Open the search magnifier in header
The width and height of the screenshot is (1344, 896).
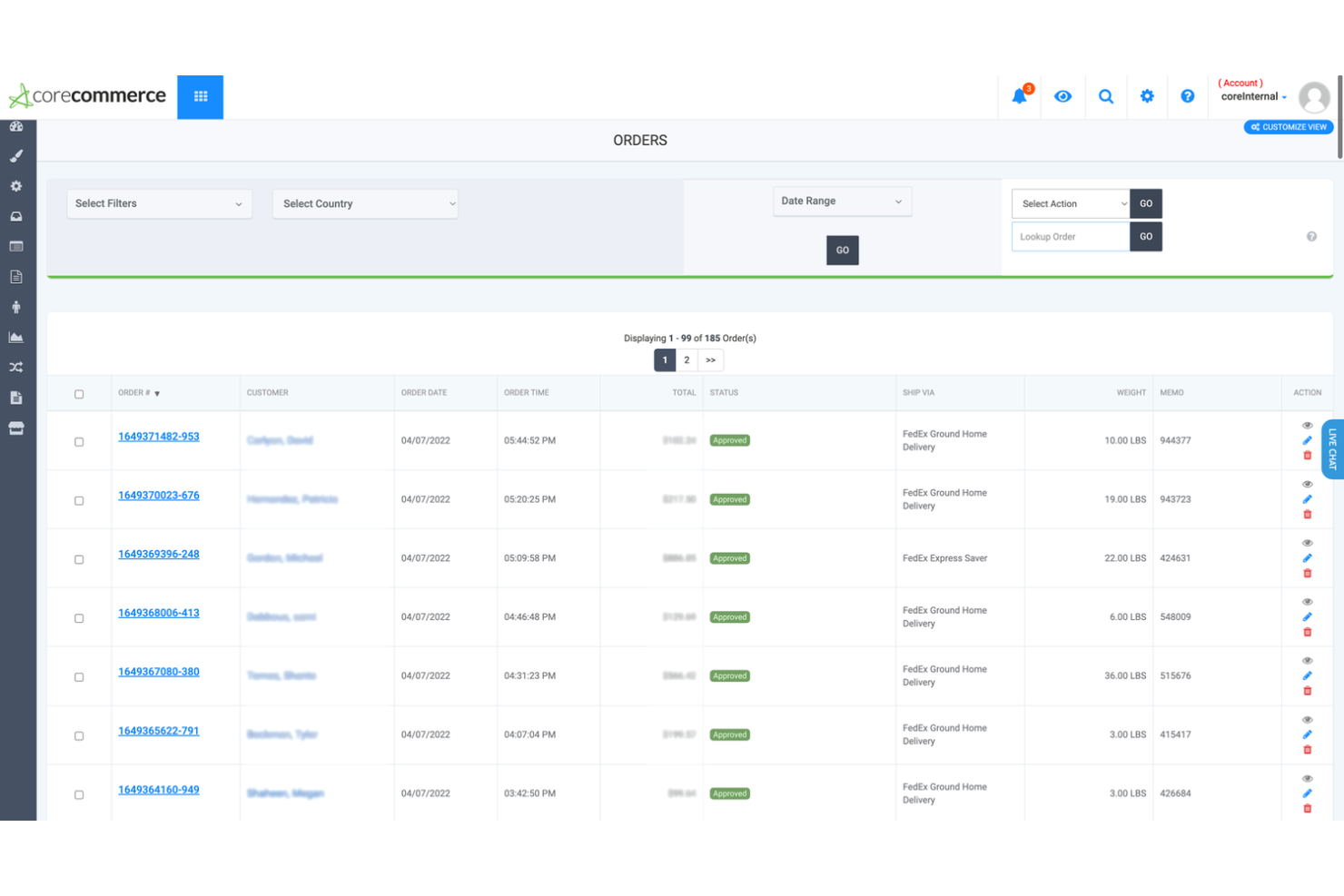pyautogui.click(x=1105, y=96)
